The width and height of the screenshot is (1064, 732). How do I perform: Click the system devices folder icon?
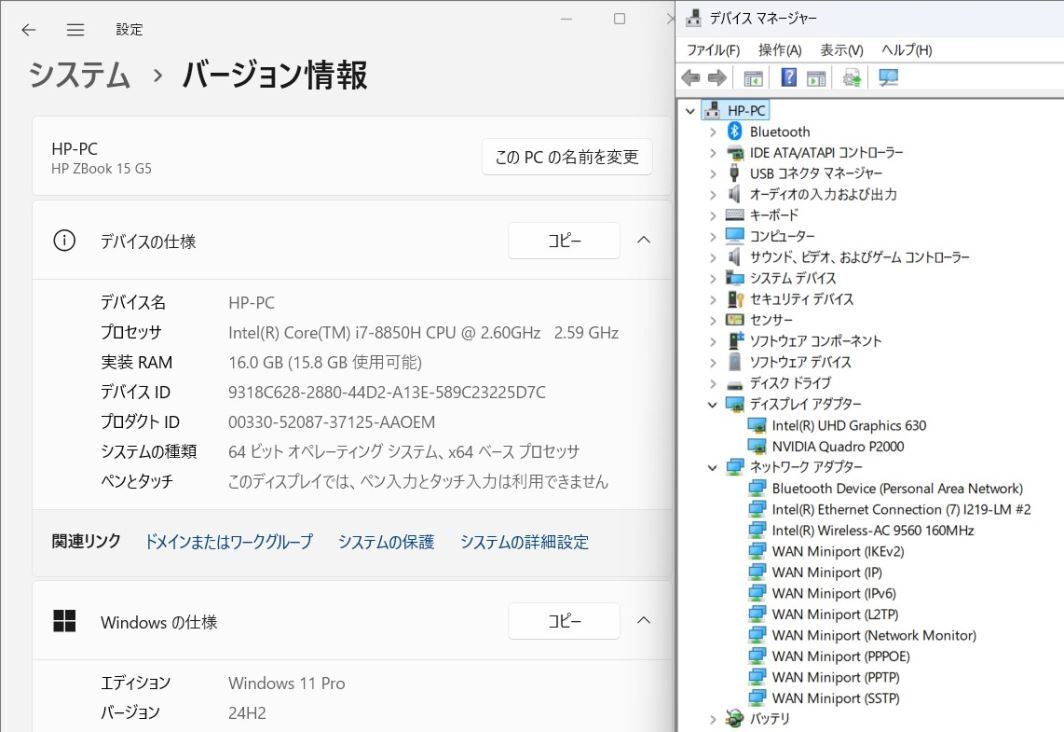coord(735,277)
